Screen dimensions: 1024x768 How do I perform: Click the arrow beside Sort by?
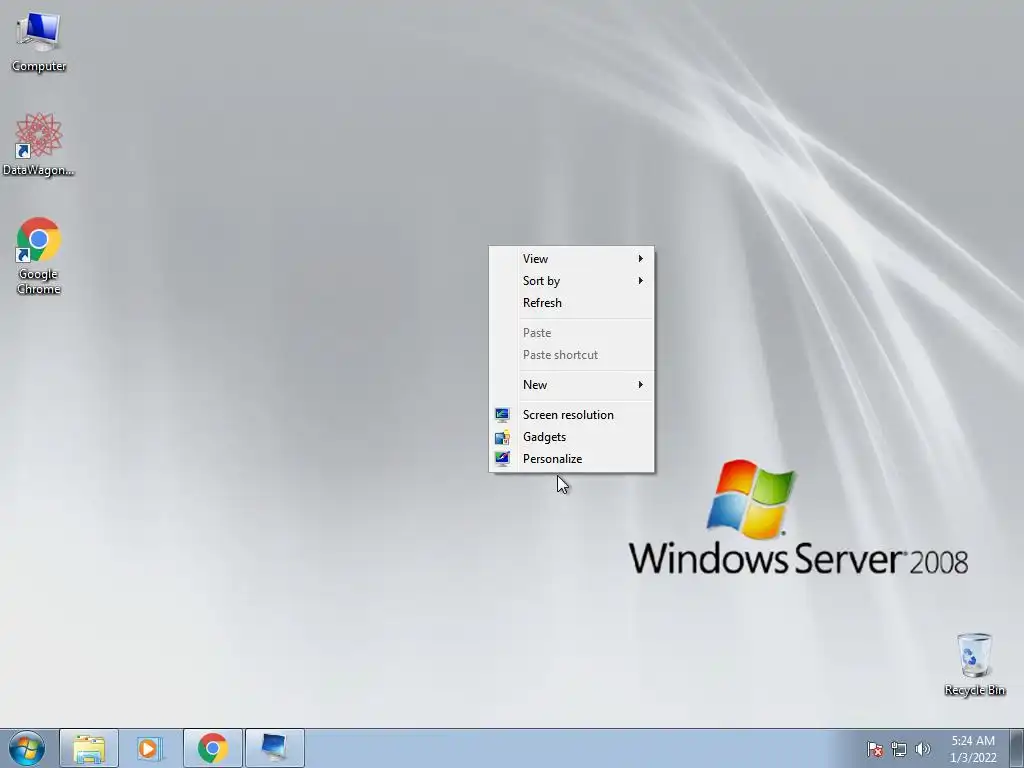tap(641, 281)
